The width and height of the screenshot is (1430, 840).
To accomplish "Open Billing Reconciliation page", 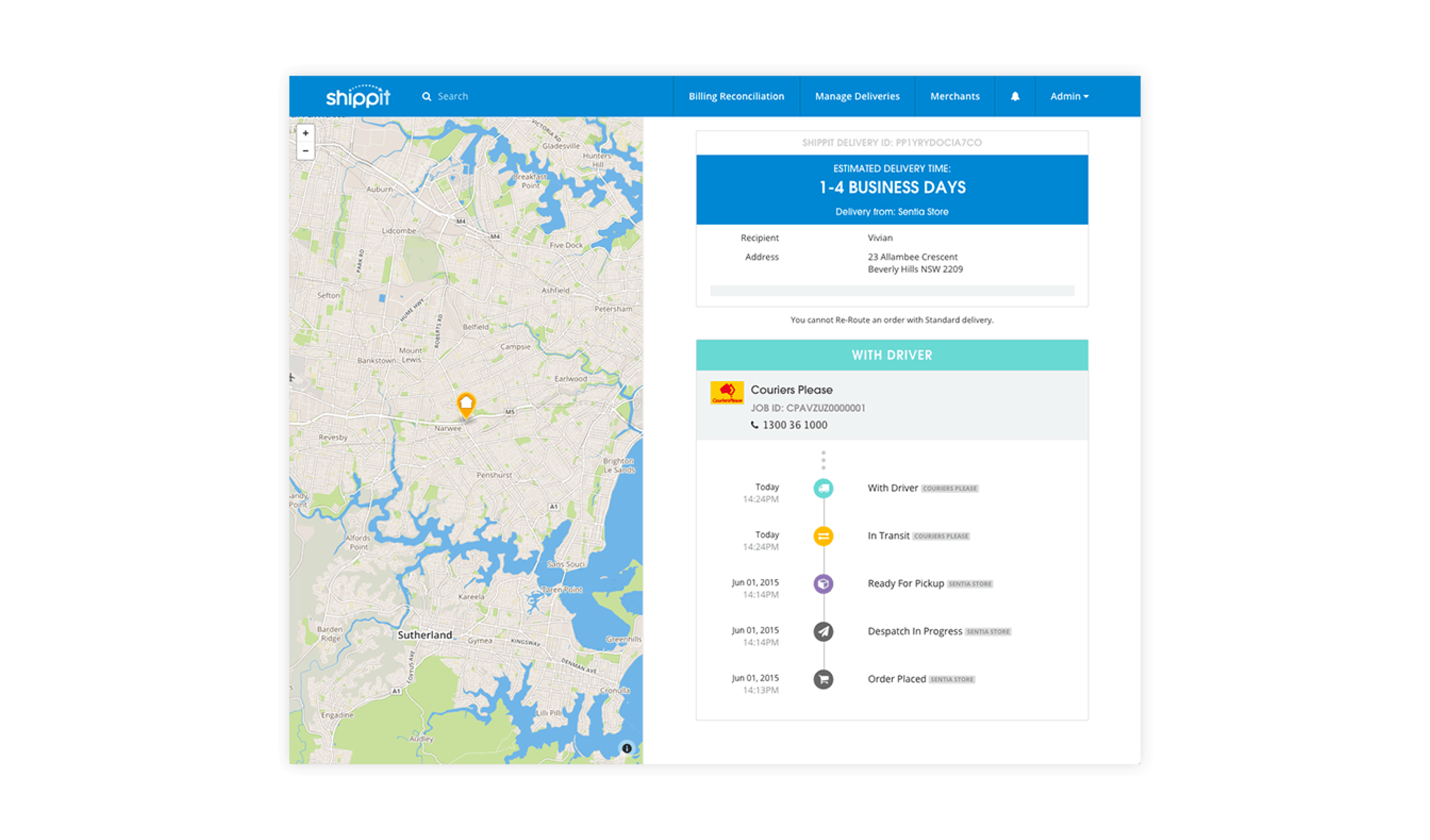I will pyautogui.click(x=736, y=97).
